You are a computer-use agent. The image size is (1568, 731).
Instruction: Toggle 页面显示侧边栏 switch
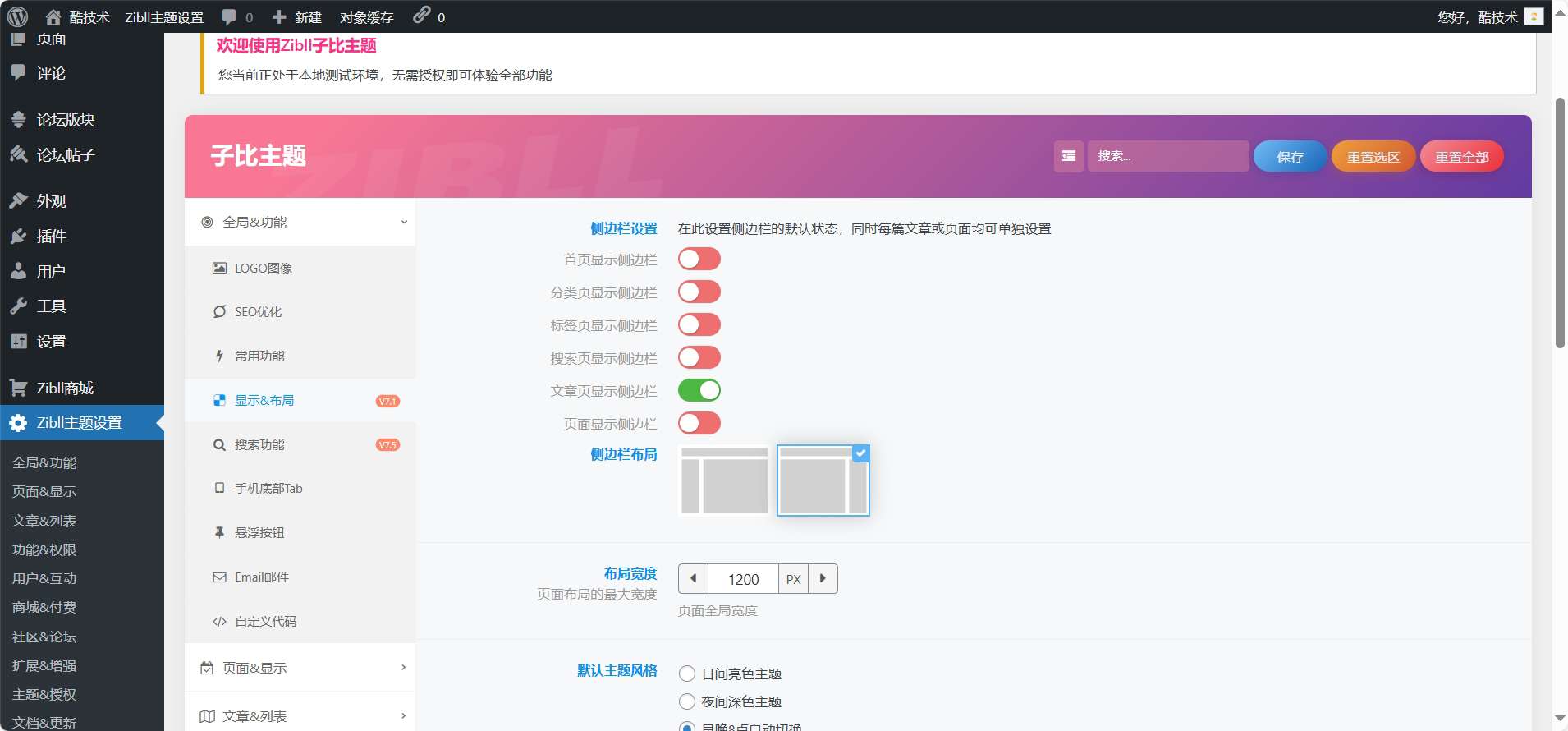coord(699,424)
